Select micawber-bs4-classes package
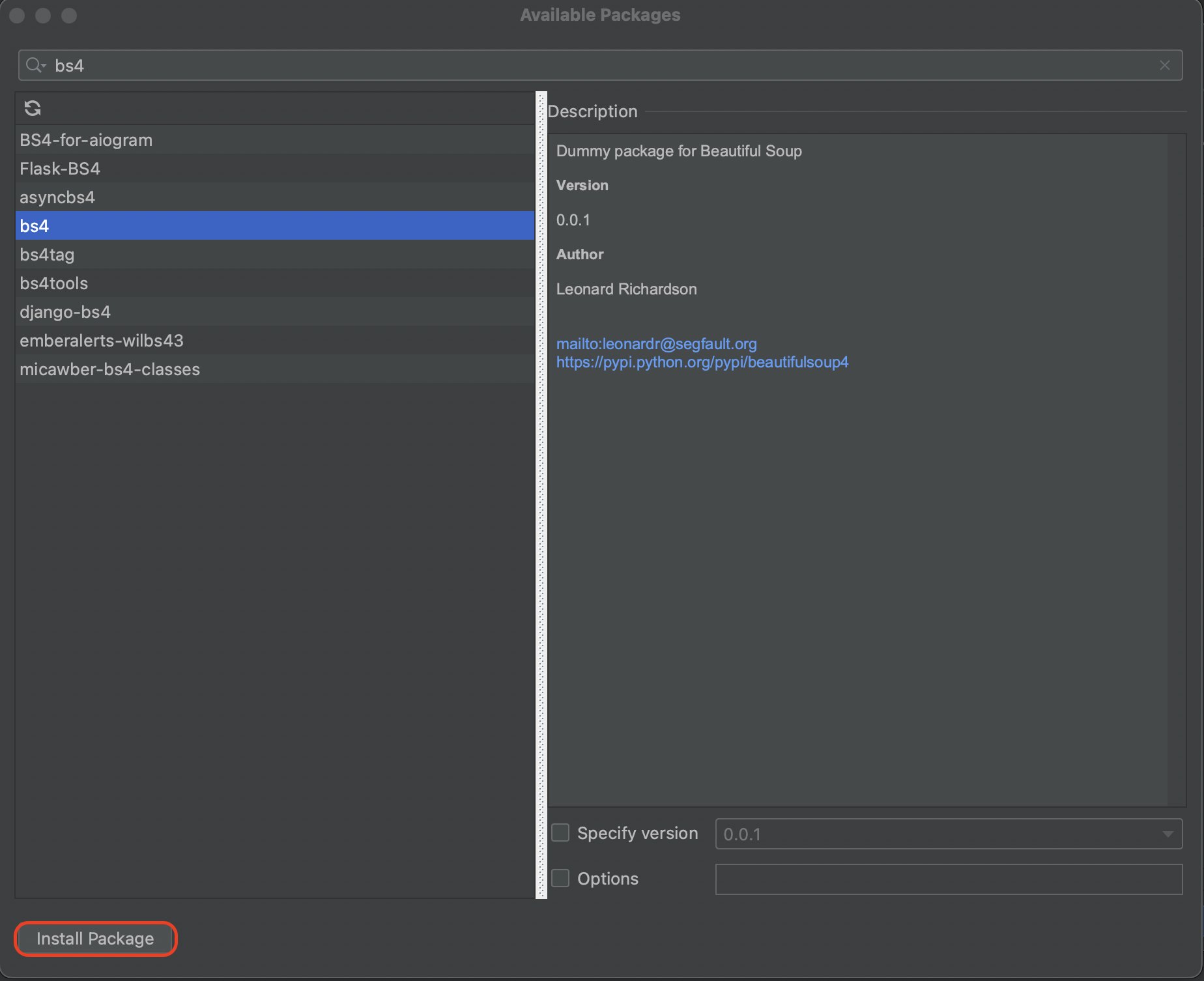Screen dimensions: 1204x981 pyautogui.click(x=274, y=369)
